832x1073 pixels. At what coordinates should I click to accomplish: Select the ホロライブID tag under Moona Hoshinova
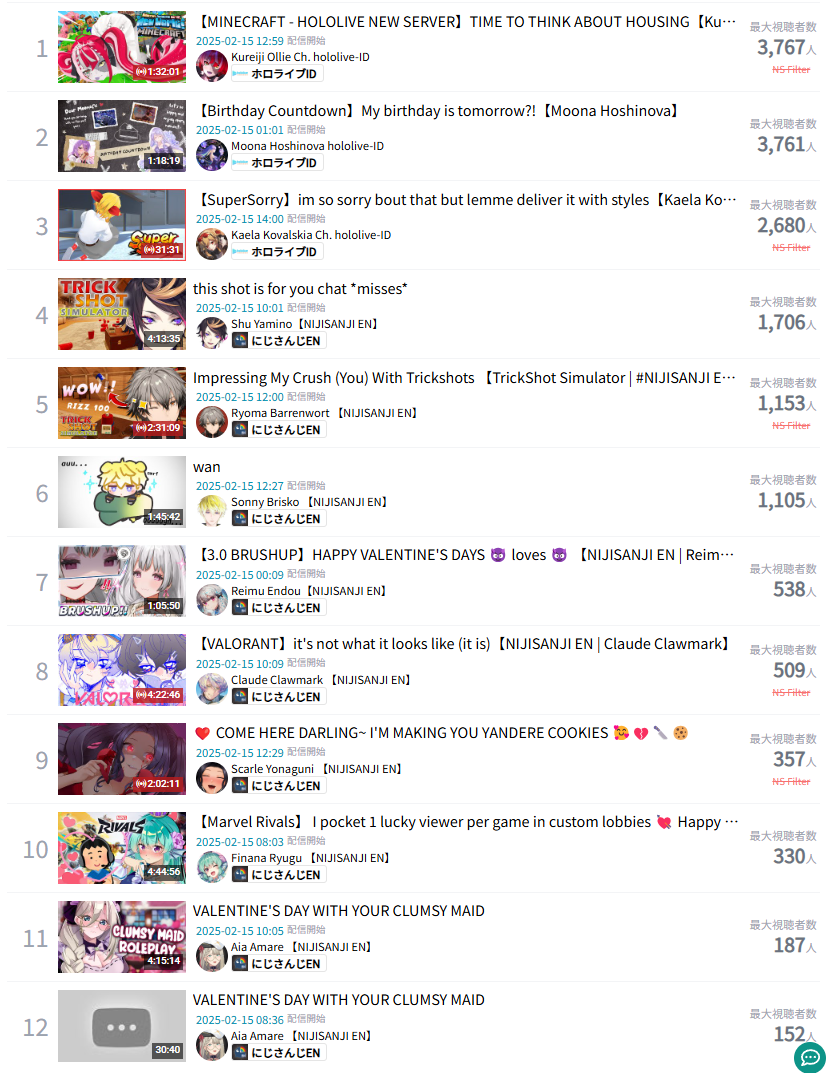(277, 163)
